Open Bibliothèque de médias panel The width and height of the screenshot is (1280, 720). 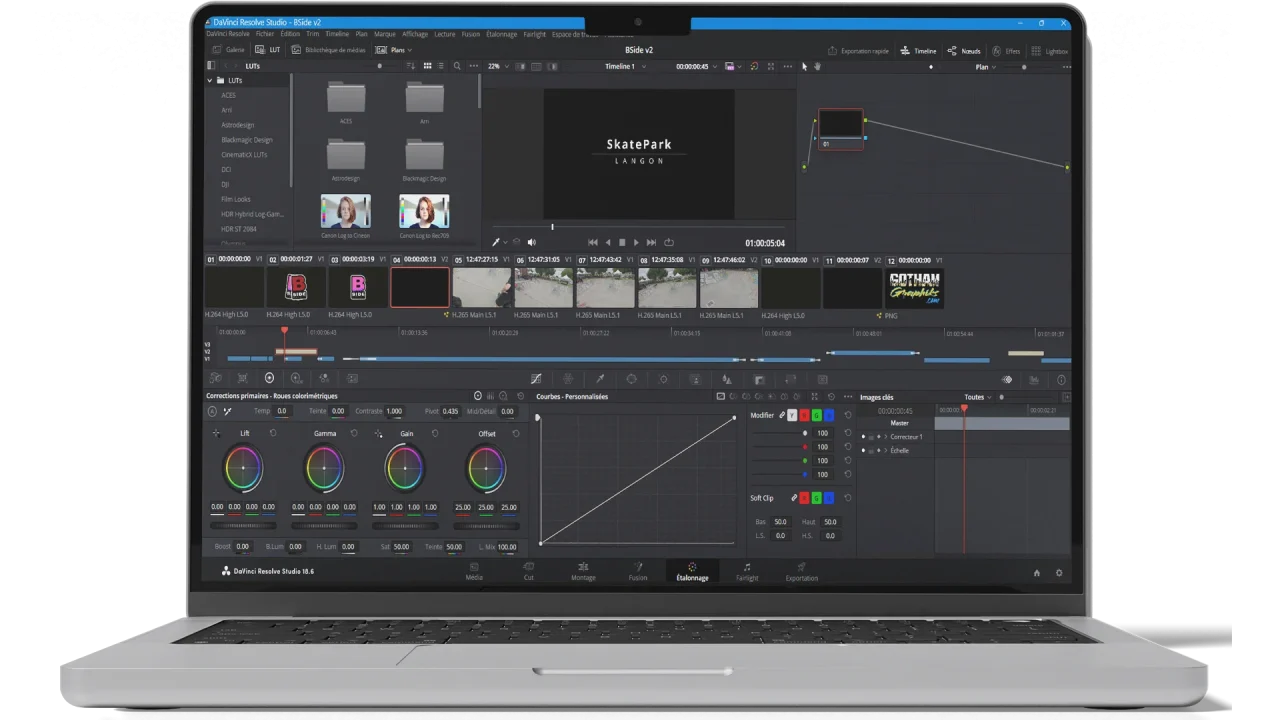[x=329, y=50]
